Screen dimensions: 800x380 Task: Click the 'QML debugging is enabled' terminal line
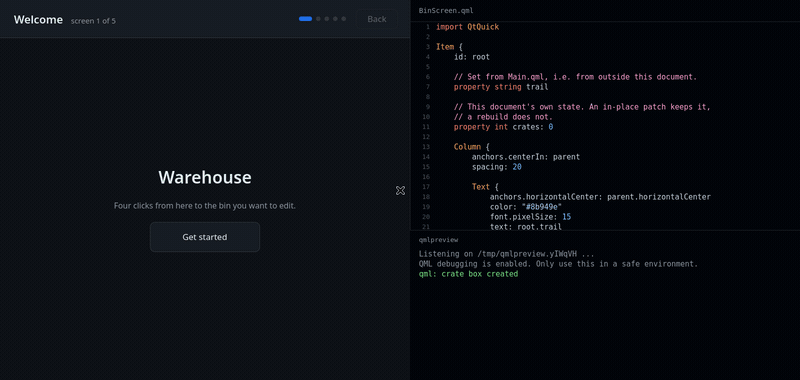coord(558,264)
